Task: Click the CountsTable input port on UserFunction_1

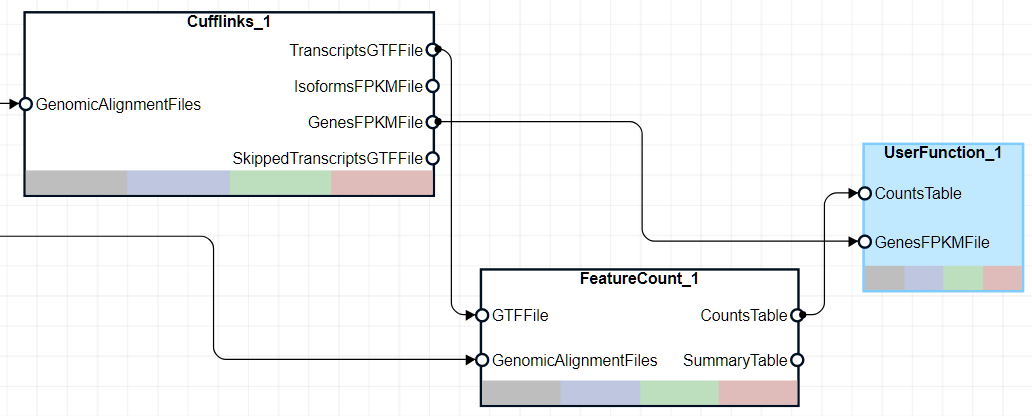Action: pyautogui.click(x=864, y=193)
